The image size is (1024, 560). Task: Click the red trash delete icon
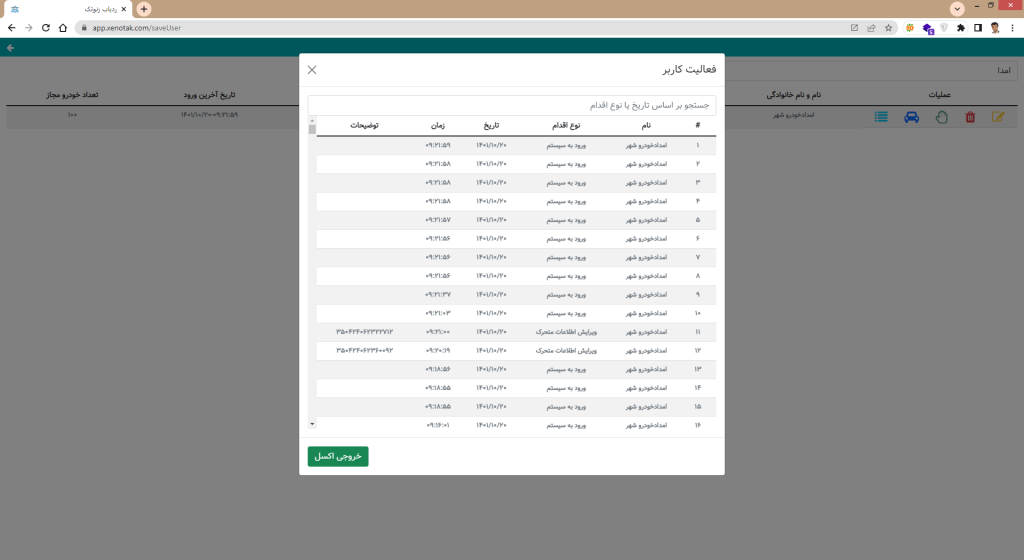pos(970,117)
